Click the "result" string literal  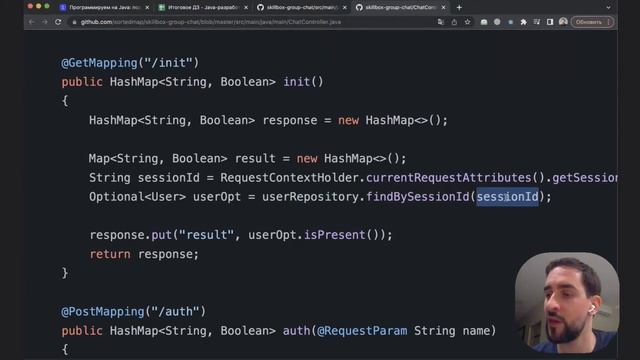pos(207,235)
